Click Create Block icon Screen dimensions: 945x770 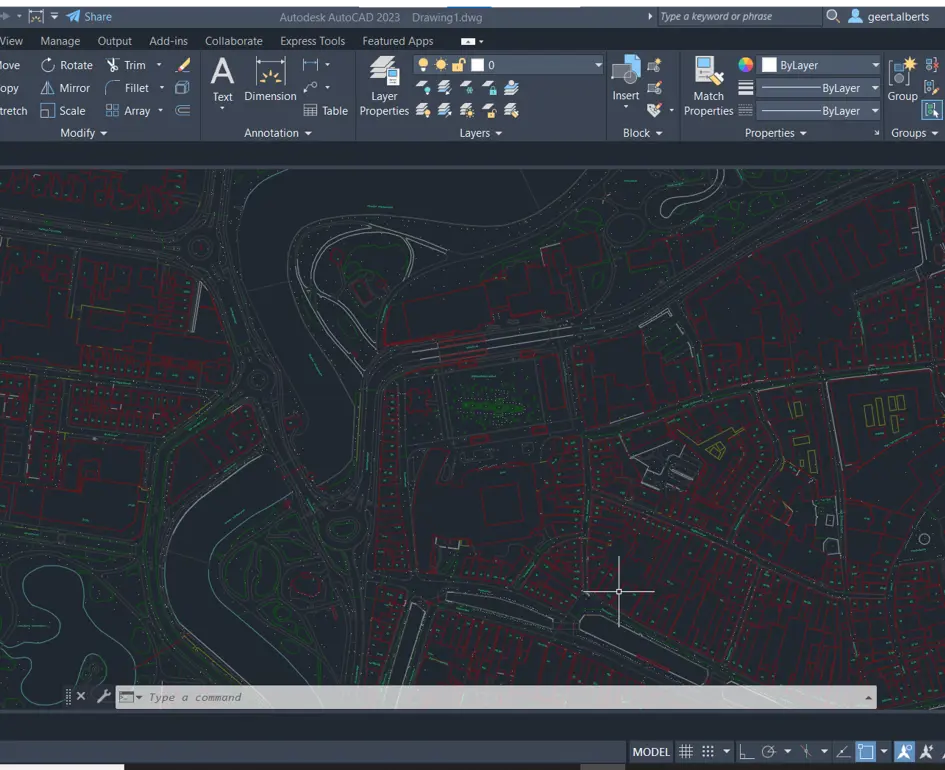point(654,65)
